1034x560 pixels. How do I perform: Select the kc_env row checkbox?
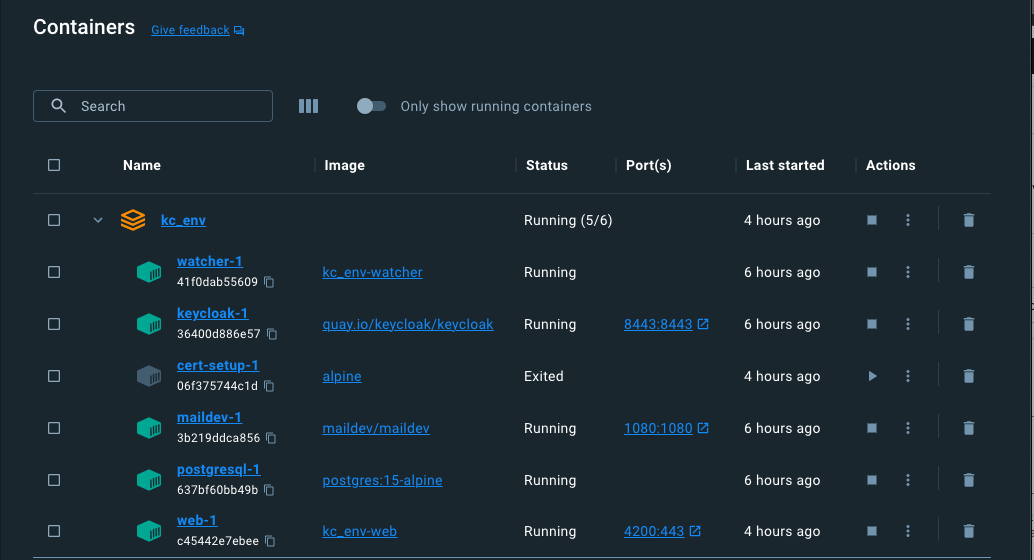pos(54,220)
